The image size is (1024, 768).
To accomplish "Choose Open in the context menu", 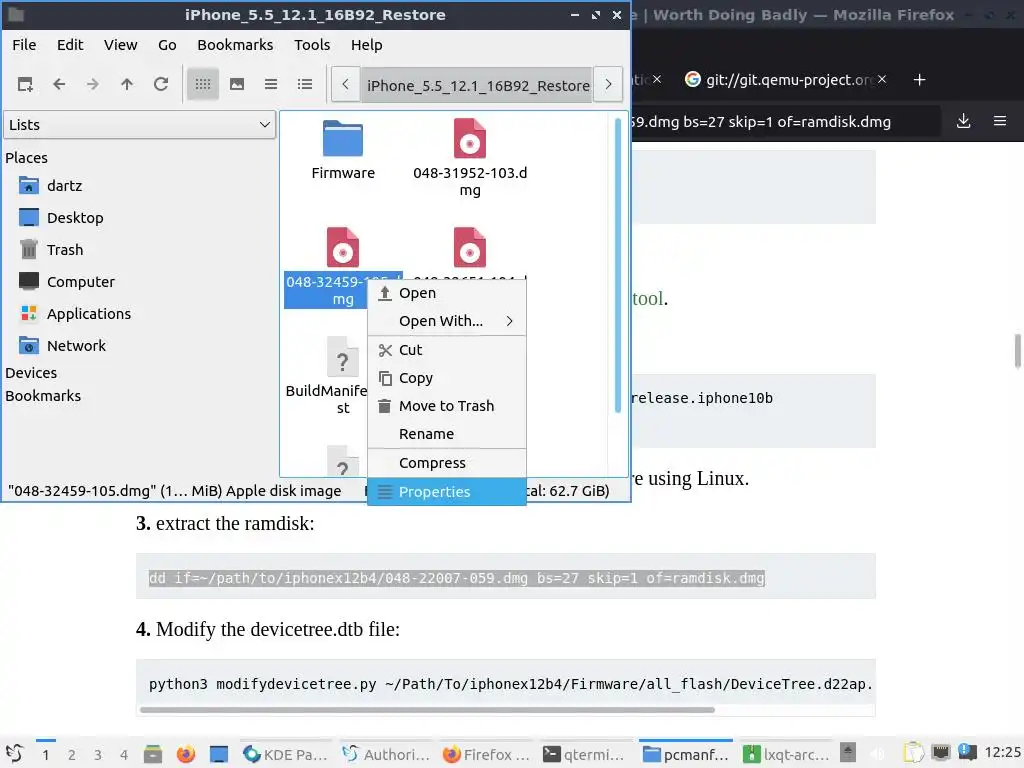I will [447, 293].
